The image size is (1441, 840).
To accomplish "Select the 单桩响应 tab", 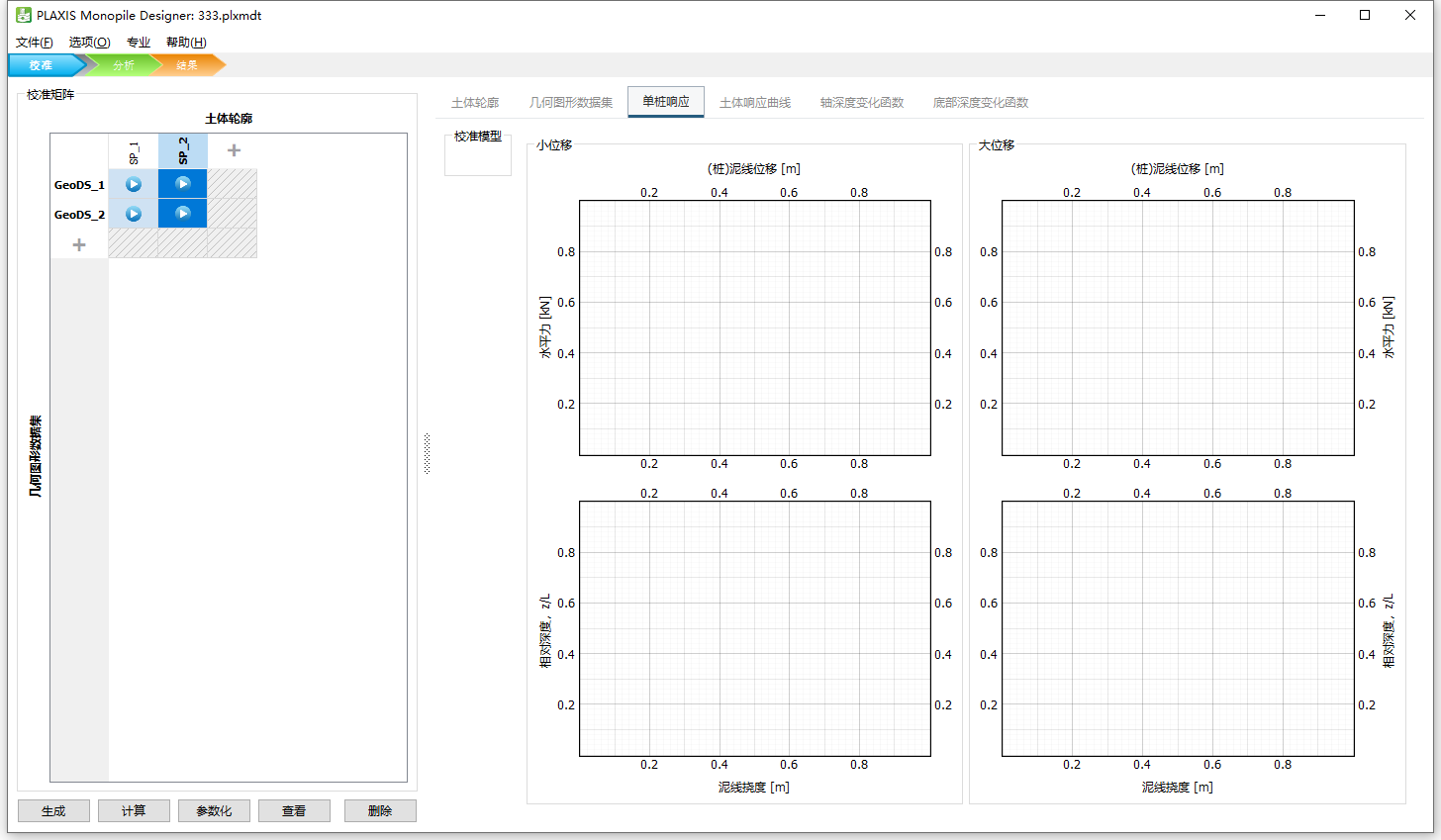I will pyautogui.click(x=666, y=102).
